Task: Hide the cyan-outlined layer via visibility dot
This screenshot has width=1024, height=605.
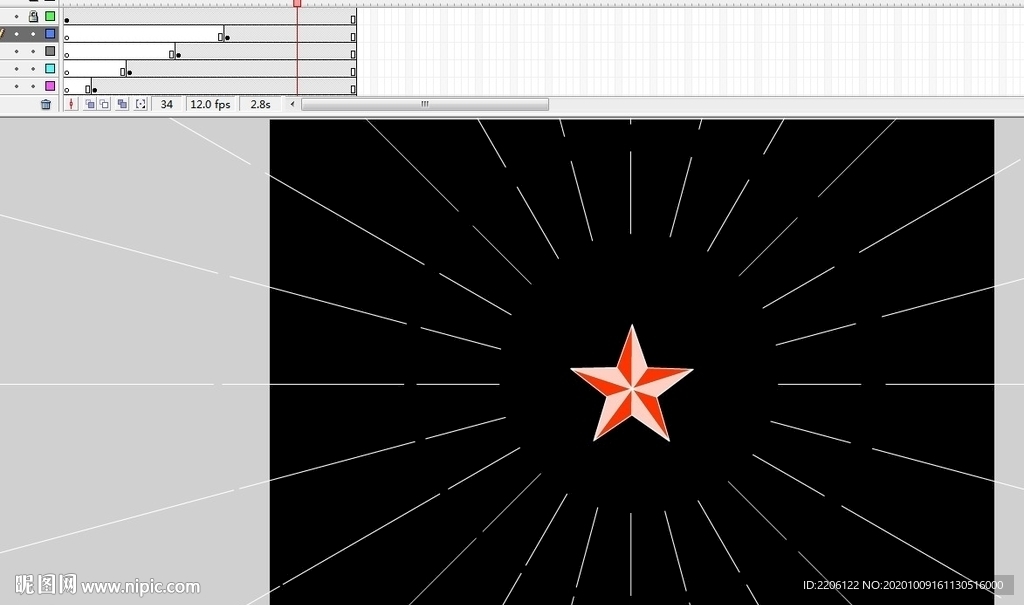Action: (17, 69)
